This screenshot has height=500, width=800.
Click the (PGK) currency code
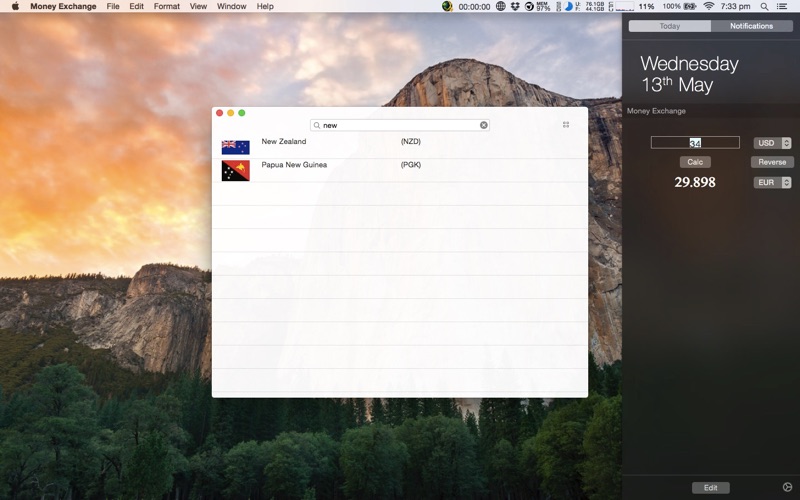pyautogui.click(x=411, y=165)
